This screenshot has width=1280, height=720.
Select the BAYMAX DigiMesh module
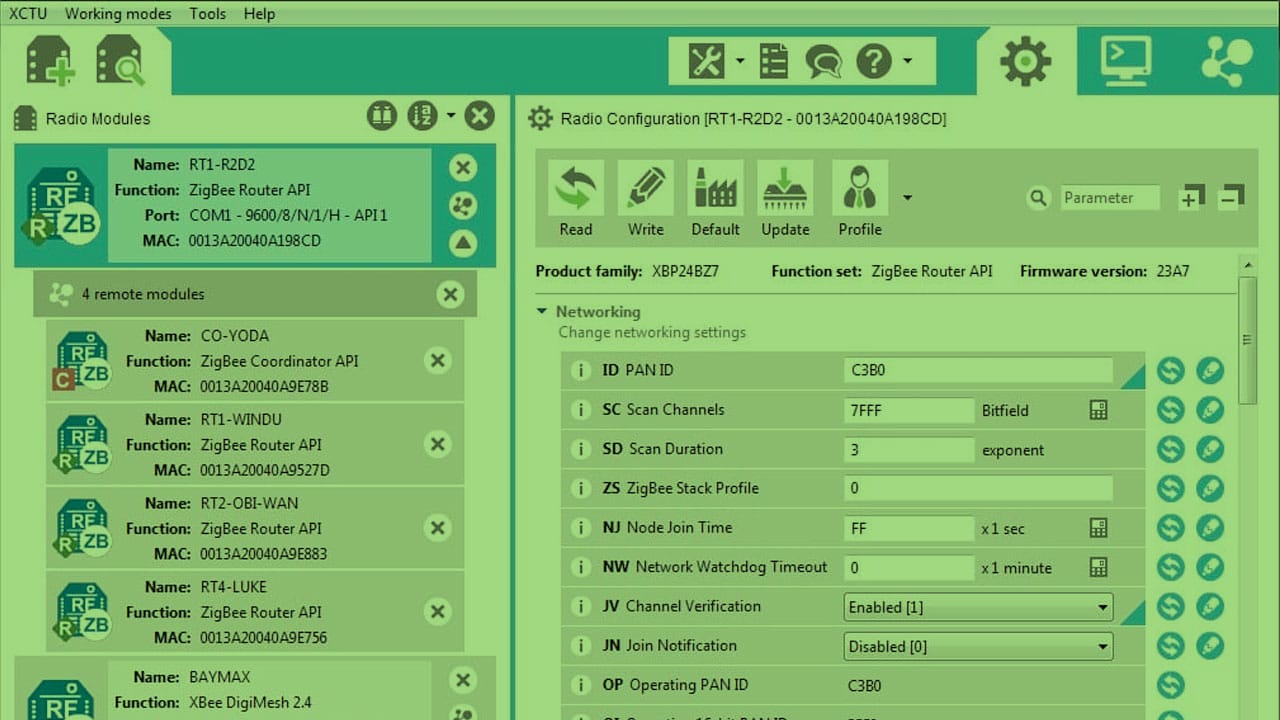(x=255, y=690)
